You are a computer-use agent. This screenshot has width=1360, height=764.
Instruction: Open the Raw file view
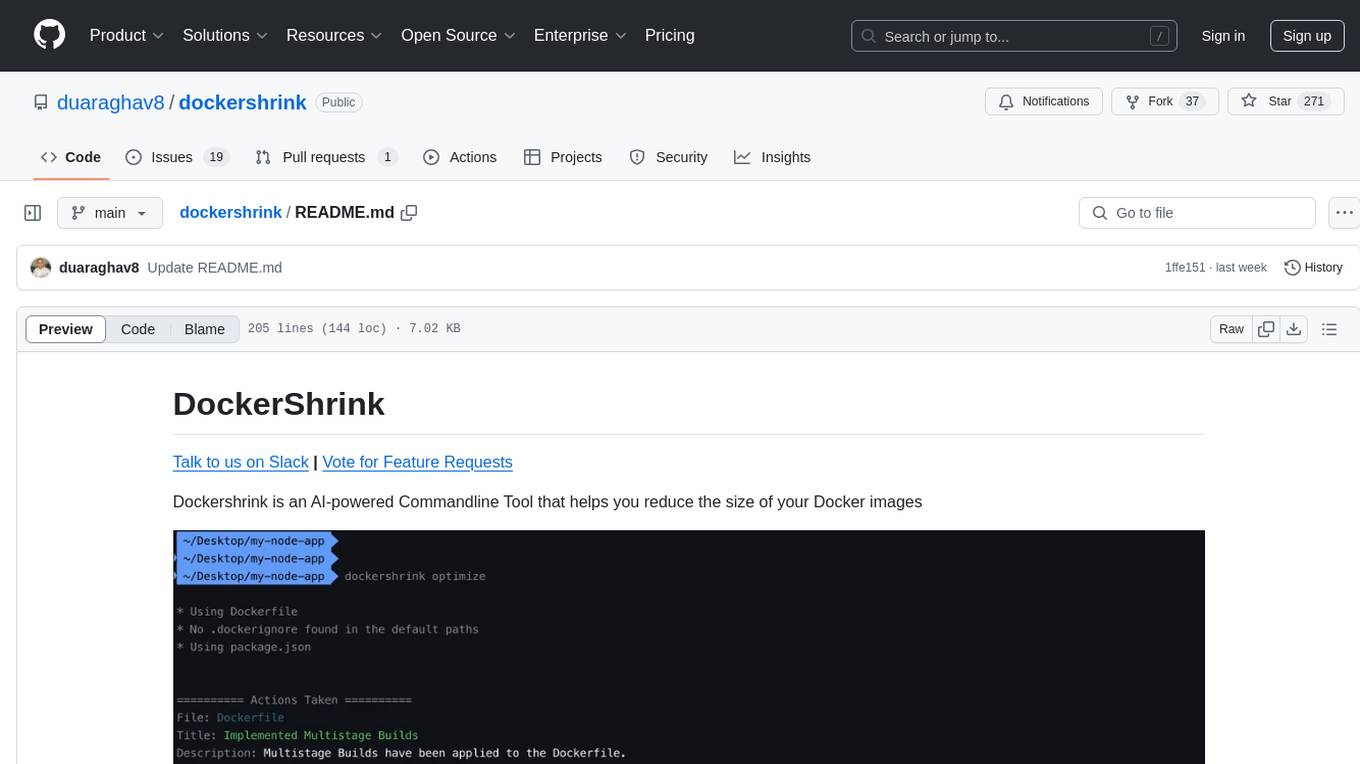coord(1231,329)
